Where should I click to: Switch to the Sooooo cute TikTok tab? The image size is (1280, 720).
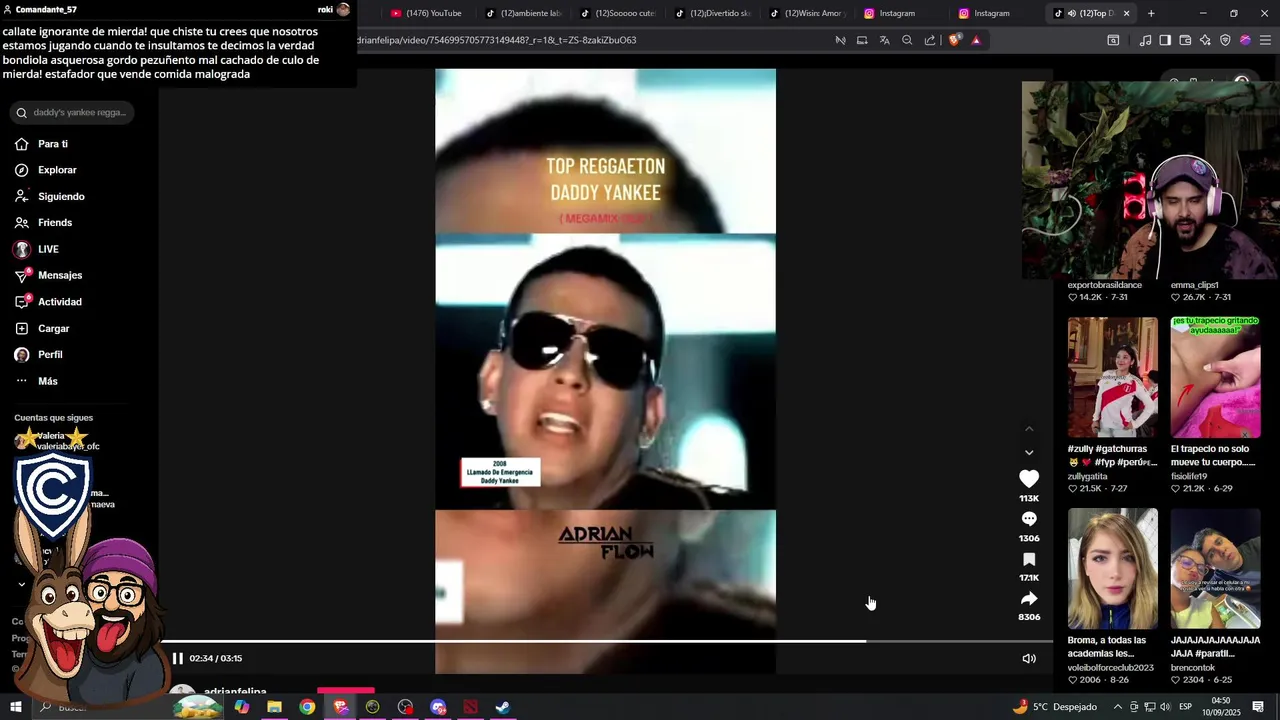(x=617, y=13)
